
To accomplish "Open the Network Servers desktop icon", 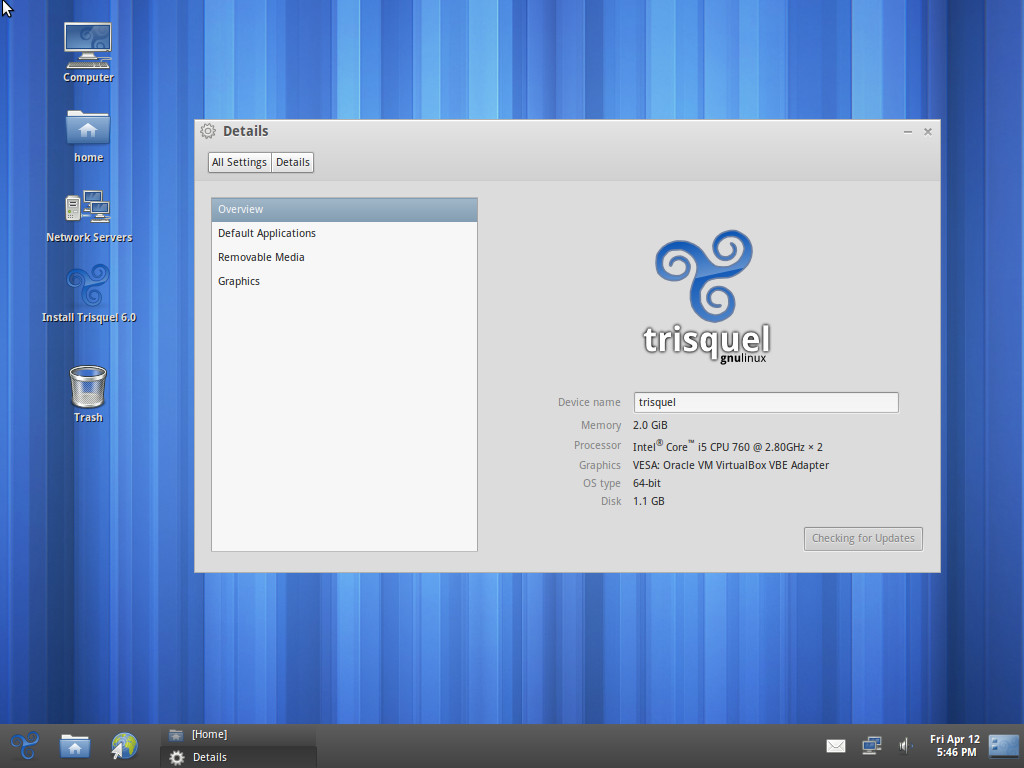I will tap(89, 217).
